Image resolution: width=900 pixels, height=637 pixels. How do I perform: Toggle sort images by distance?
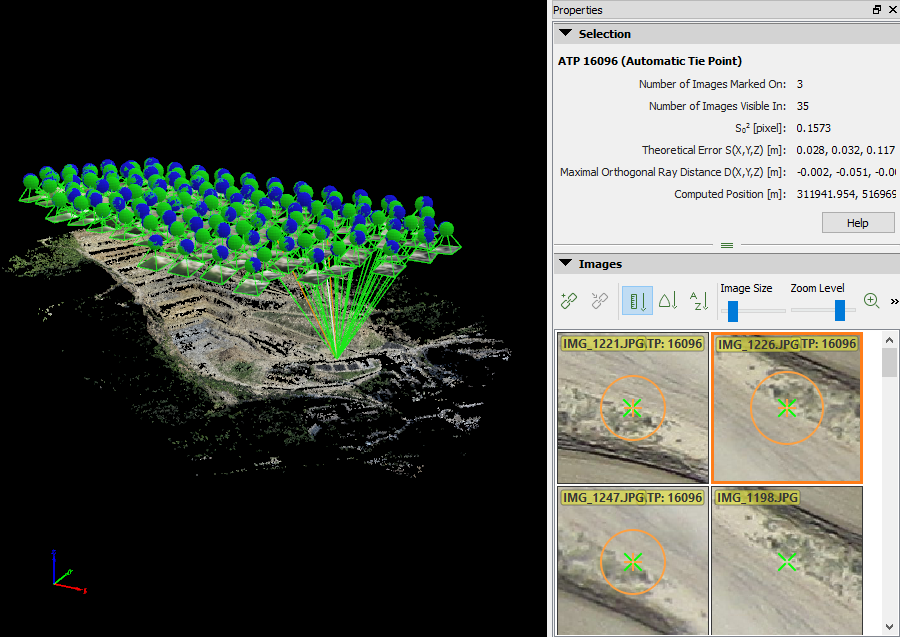click(x=636, y=300)
